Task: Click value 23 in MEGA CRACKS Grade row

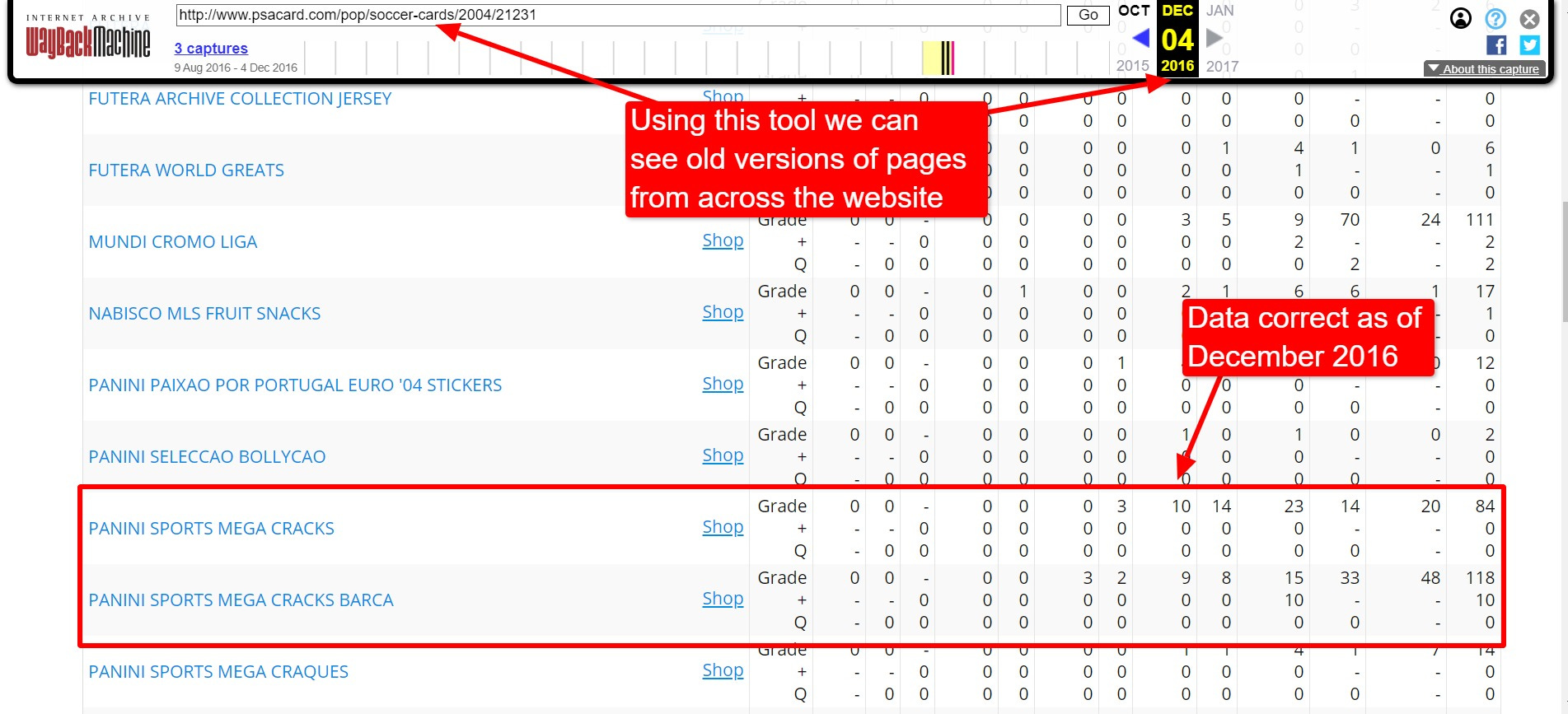Action: click(x=1294, y=506)
